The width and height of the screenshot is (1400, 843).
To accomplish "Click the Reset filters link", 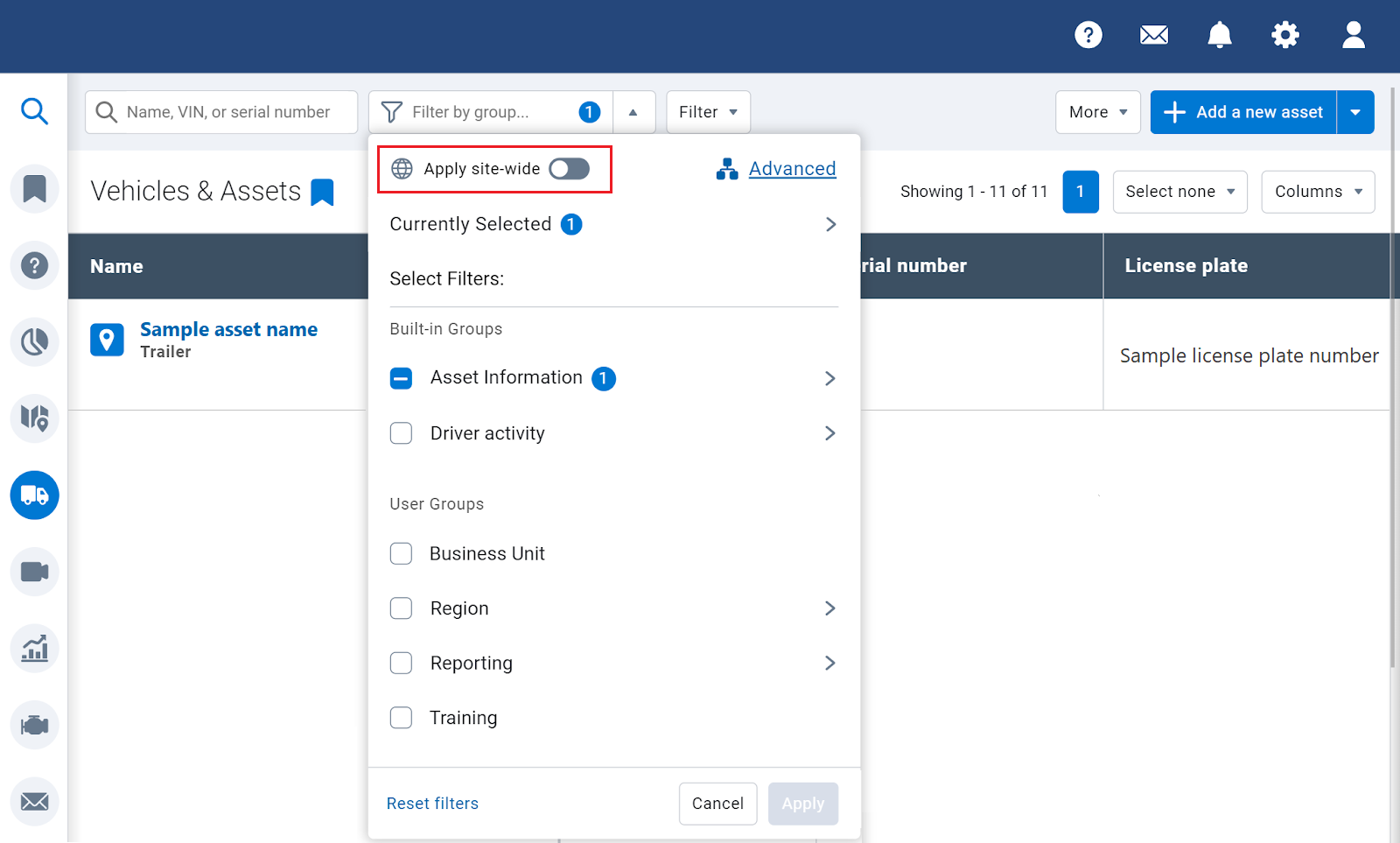I will [x=432, y=803].
